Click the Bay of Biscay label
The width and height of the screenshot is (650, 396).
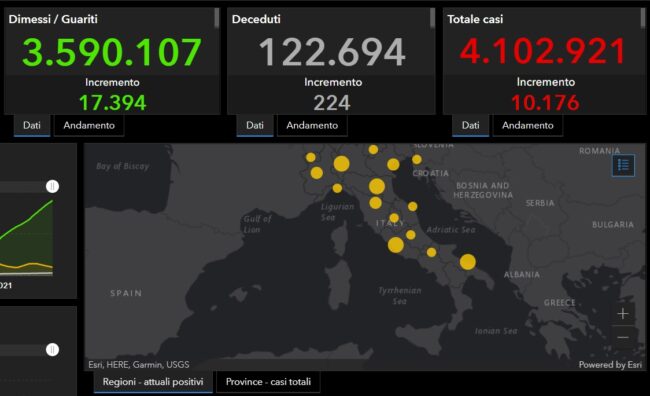coord(123,166)
